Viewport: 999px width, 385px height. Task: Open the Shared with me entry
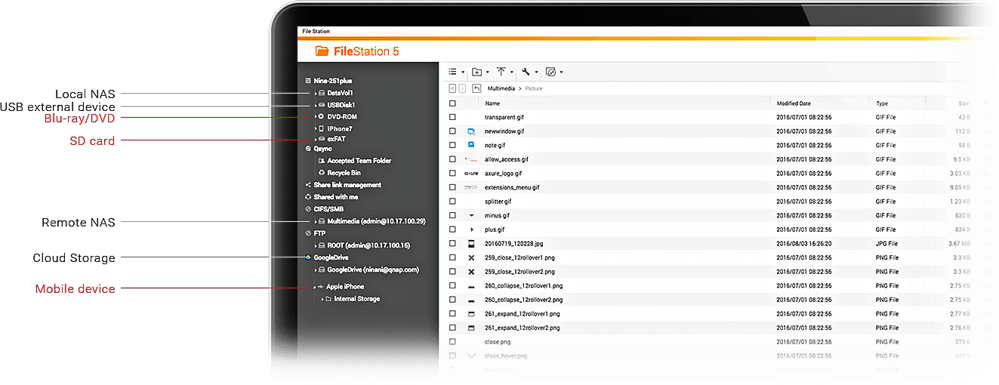(336, 197)
